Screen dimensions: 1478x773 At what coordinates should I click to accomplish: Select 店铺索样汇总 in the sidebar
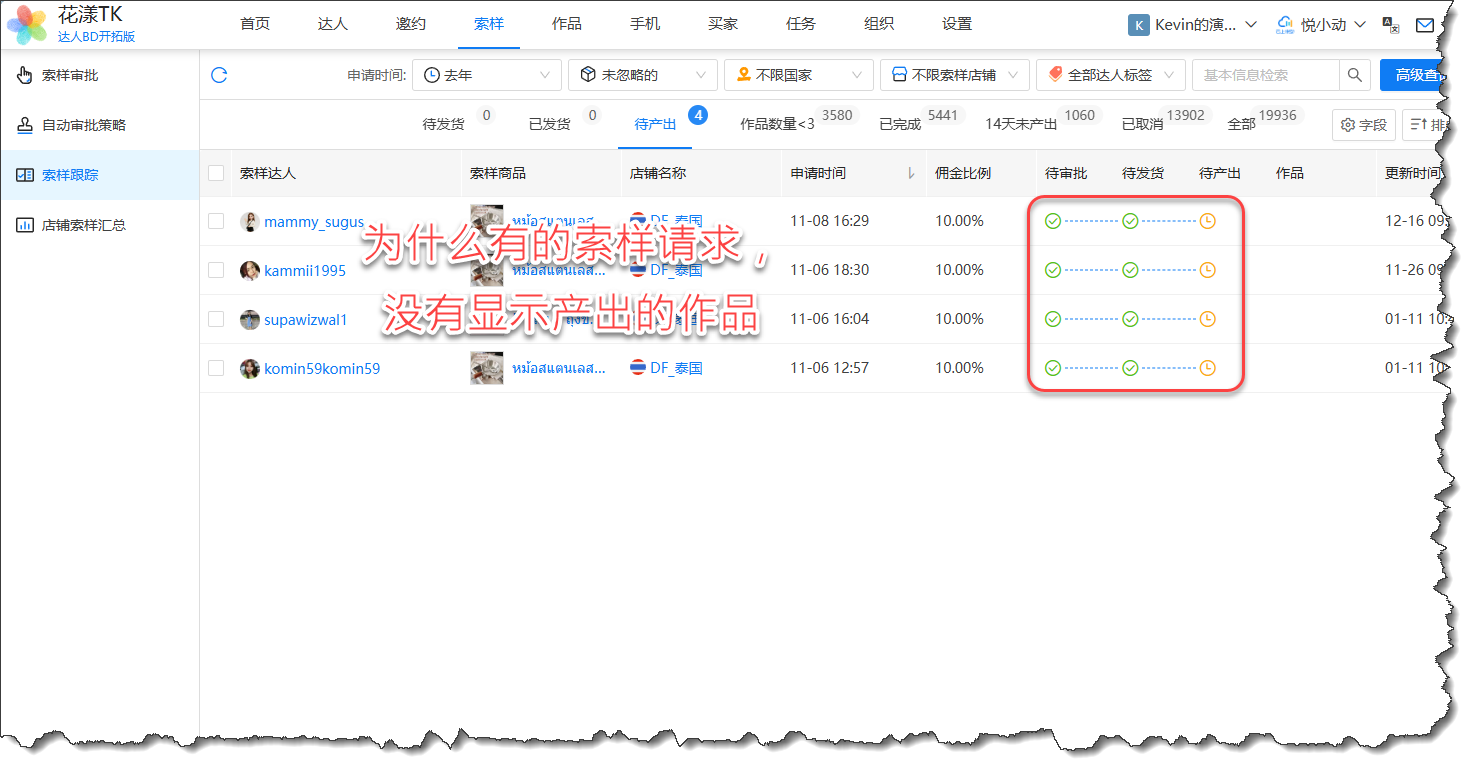(84, 225)
